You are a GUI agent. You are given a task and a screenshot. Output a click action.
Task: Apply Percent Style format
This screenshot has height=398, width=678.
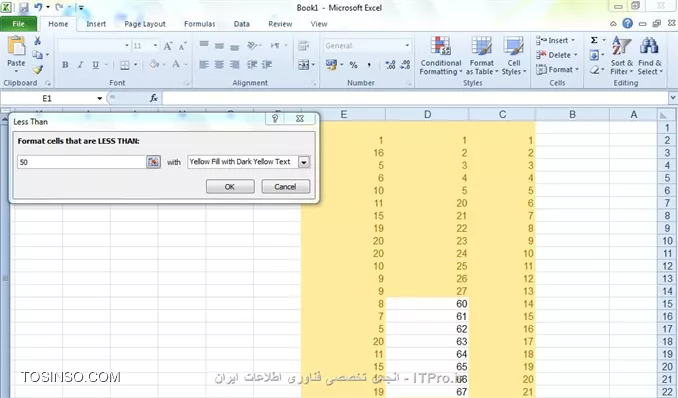[354, 65]
